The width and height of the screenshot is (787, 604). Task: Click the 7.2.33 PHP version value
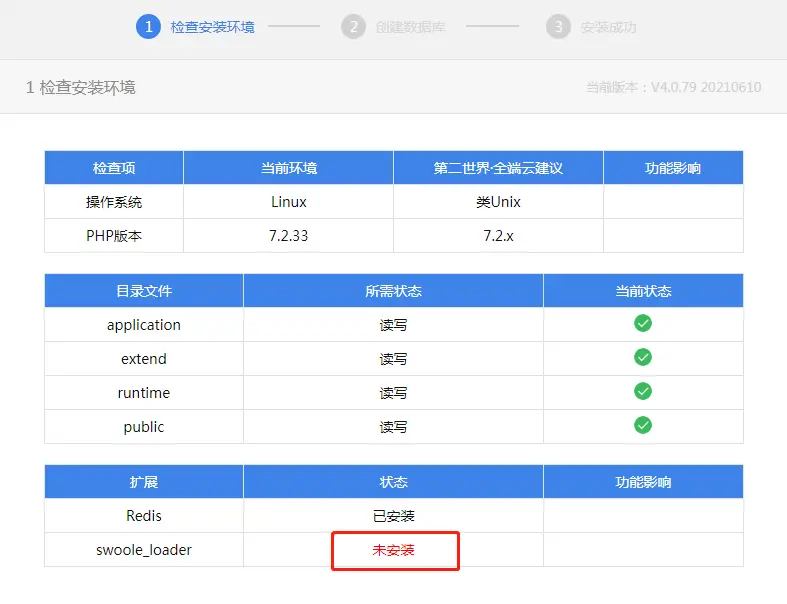[x=289, y=236]
